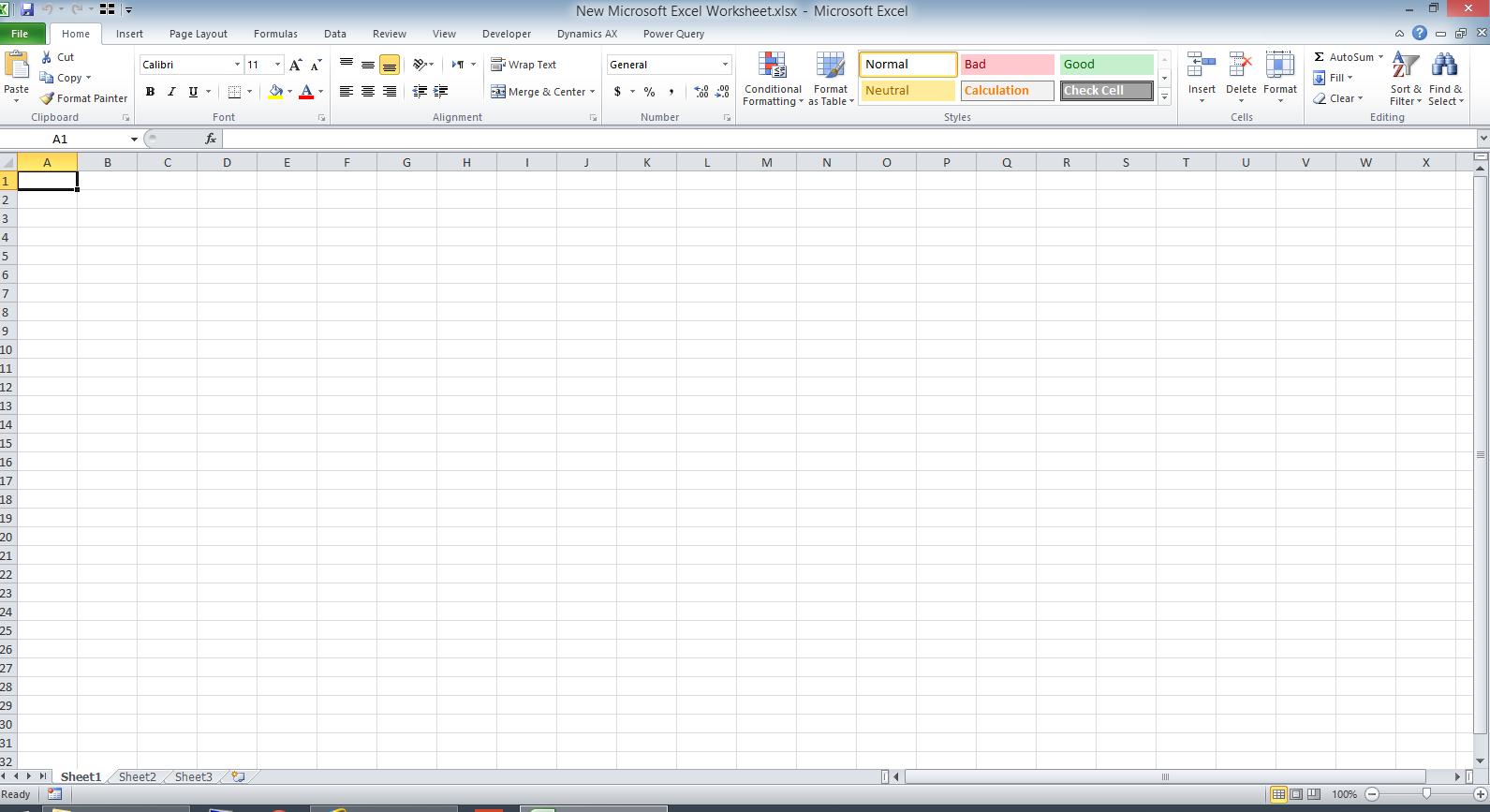Toggle Wrap Text on

coord(524,65)
